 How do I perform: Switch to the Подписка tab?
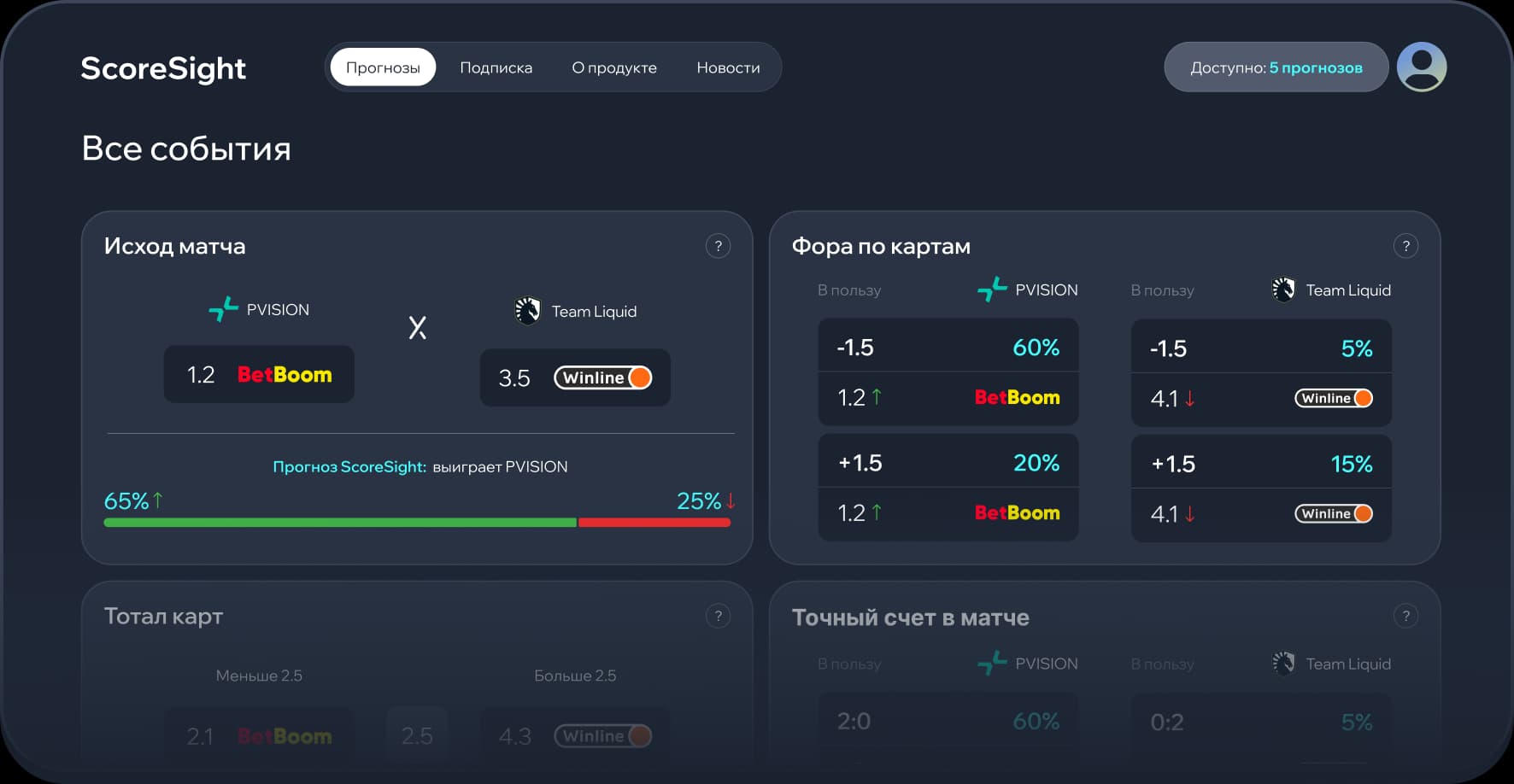point(496,67)
